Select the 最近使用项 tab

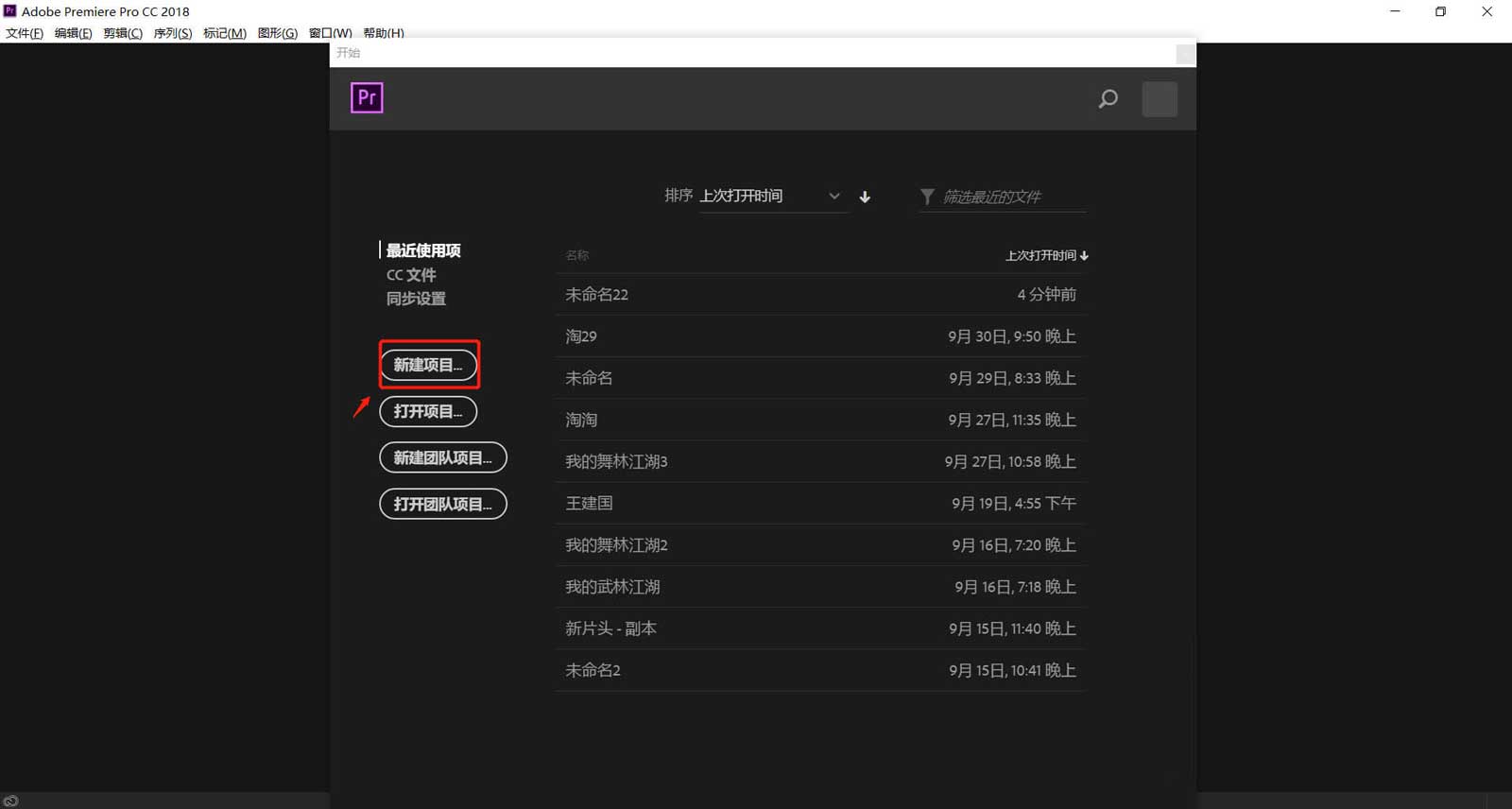click(423, 250)
